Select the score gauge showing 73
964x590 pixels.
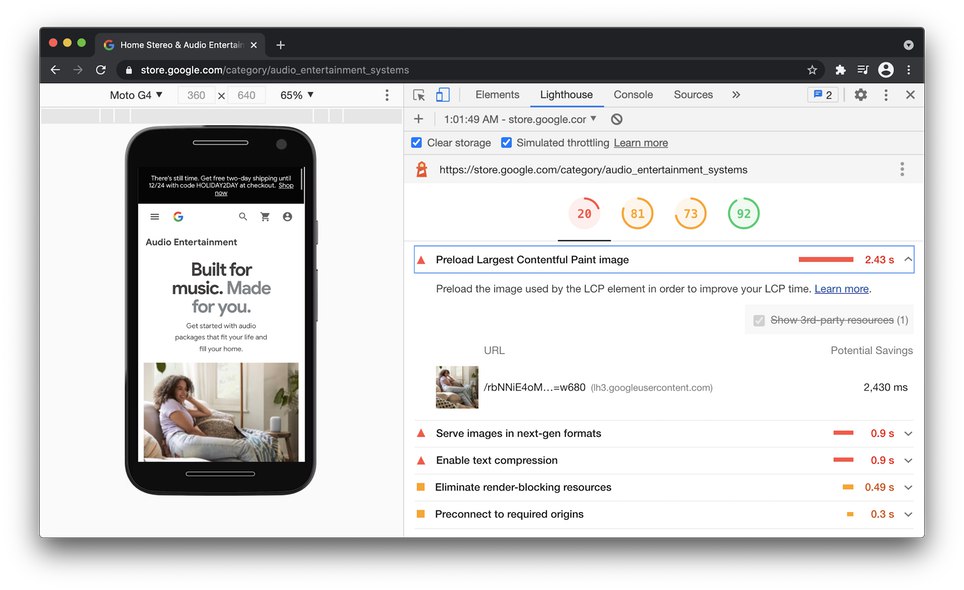[690, 213]
